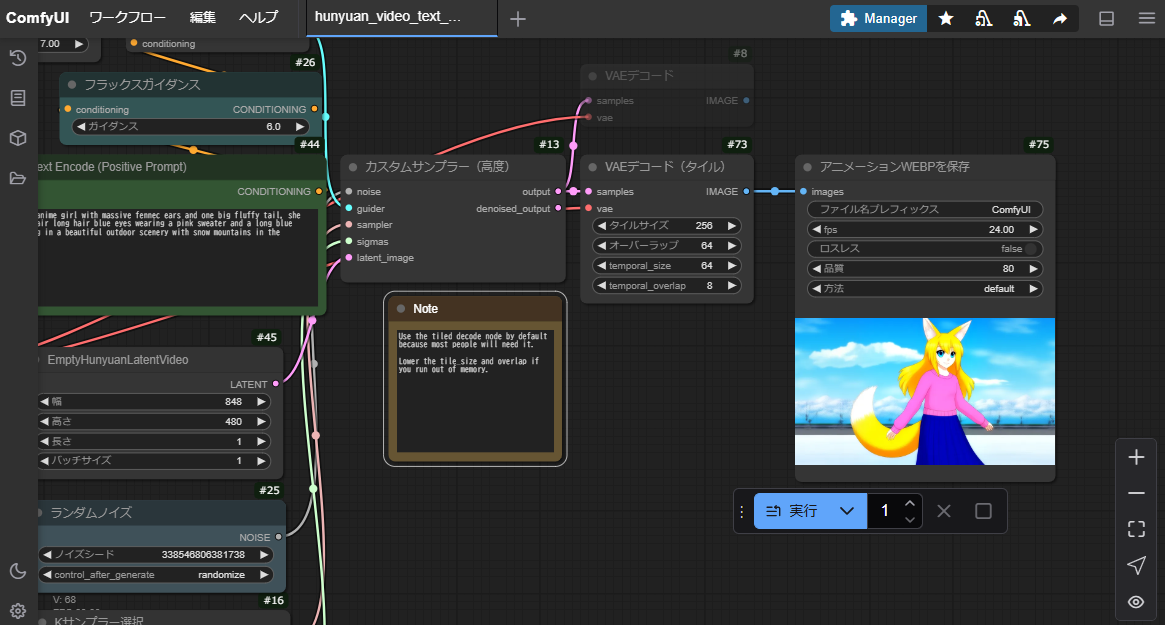Image resolution: width=1165 pixels, height=625 pixels.
Task: Click the generated fox girl preview image
Action: 925,392
